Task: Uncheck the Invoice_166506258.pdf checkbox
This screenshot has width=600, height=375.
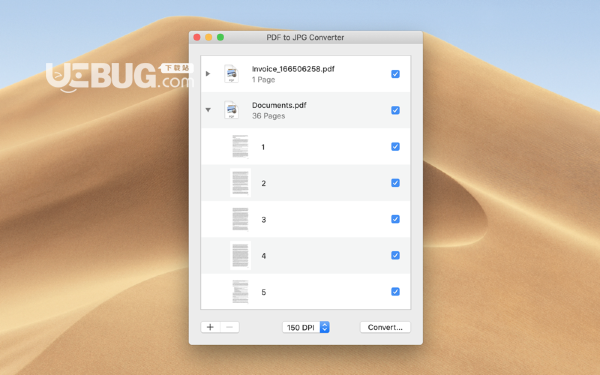Action: coord(395,74)
